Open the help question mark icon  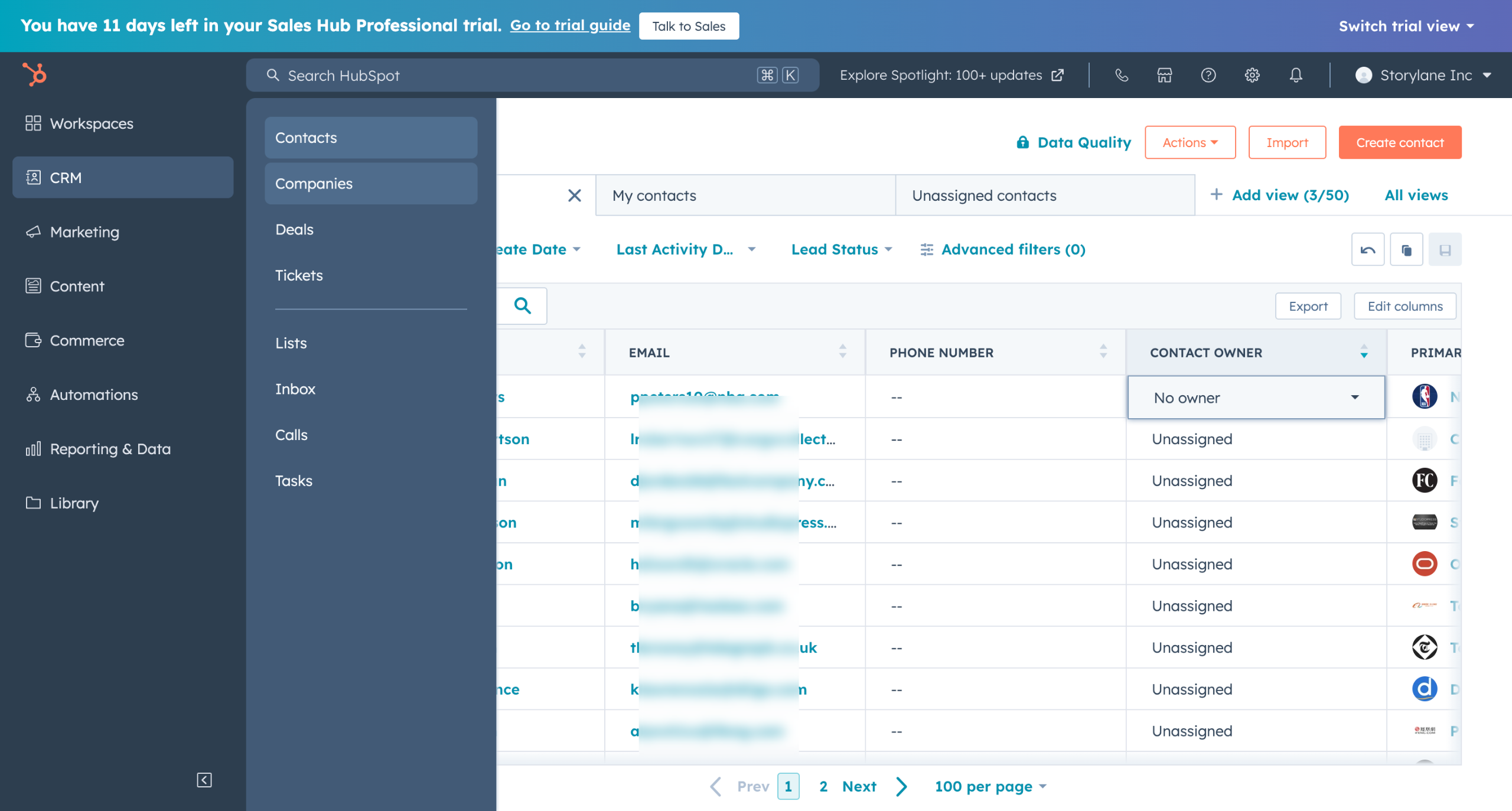(1208, 75)
